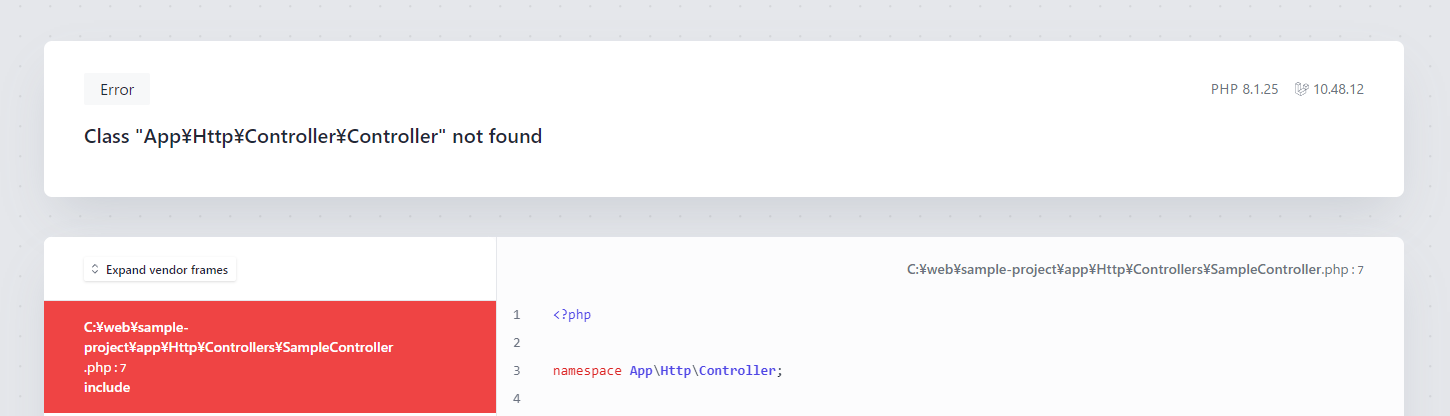The height and width of the screenshot is (416, 1450).
Task: Click the namespace keyword in the code
Action: (x=587, y=371)
